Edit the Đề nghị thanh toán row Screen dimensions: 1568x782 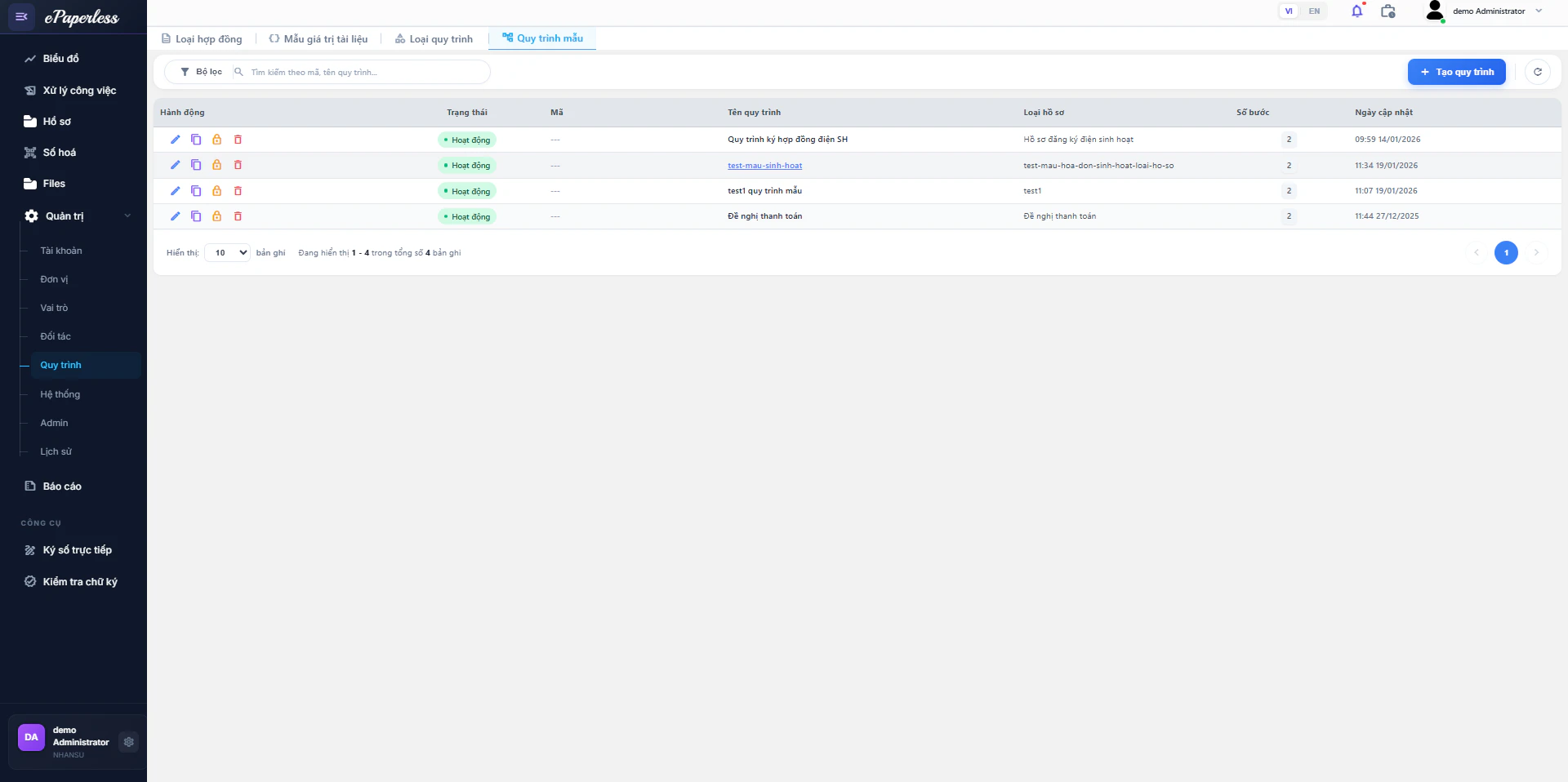point(175,216)
